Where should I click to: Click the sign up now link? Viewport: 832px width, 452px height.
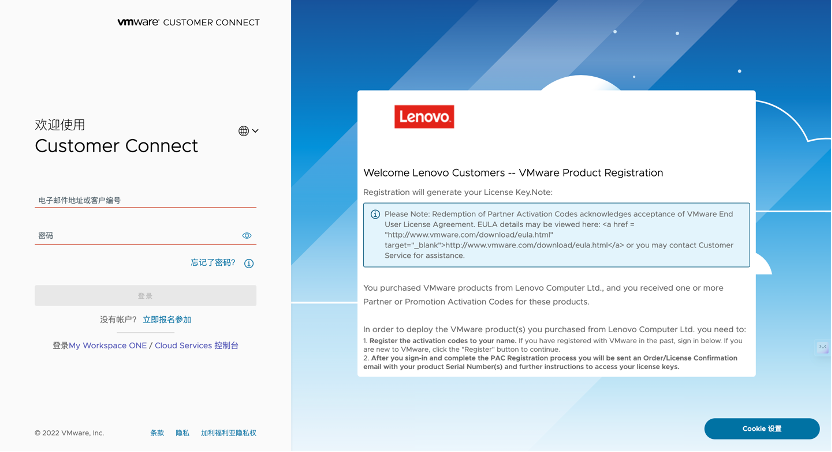(x=167, y=319)
